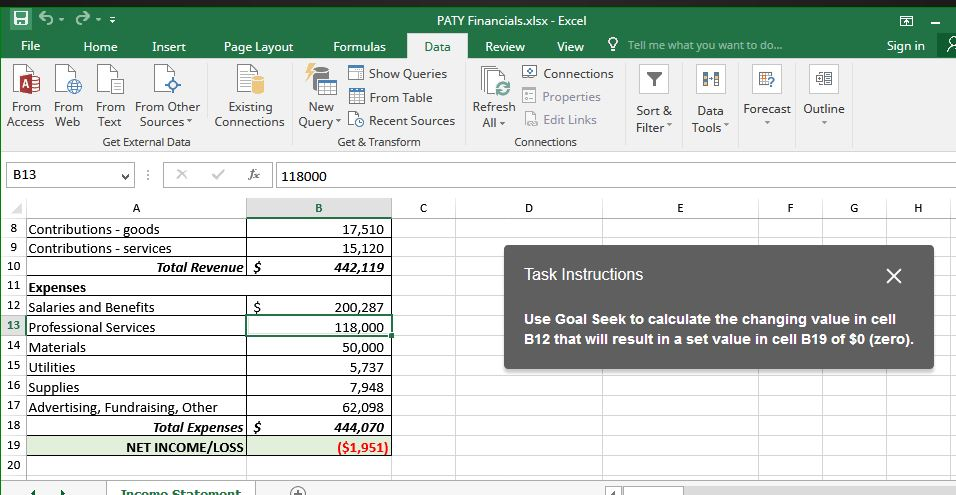Select row 12 header
Screen dimensions: 956x495
pos(13,307)
